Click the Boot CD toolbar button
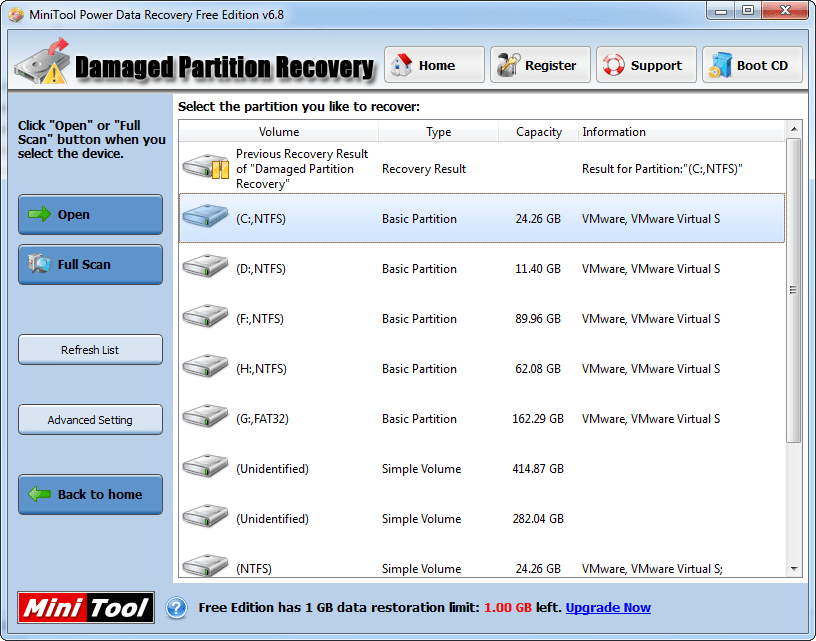The height and width of the screenshot is (641, 816). click(x=752, y=65)
